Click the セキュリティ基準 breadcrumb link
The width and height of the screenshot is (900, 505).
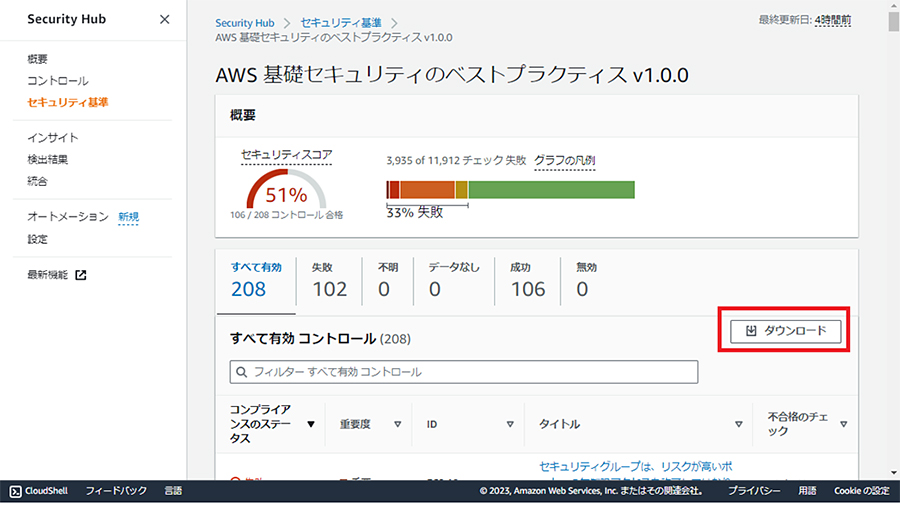coord(341,23)
